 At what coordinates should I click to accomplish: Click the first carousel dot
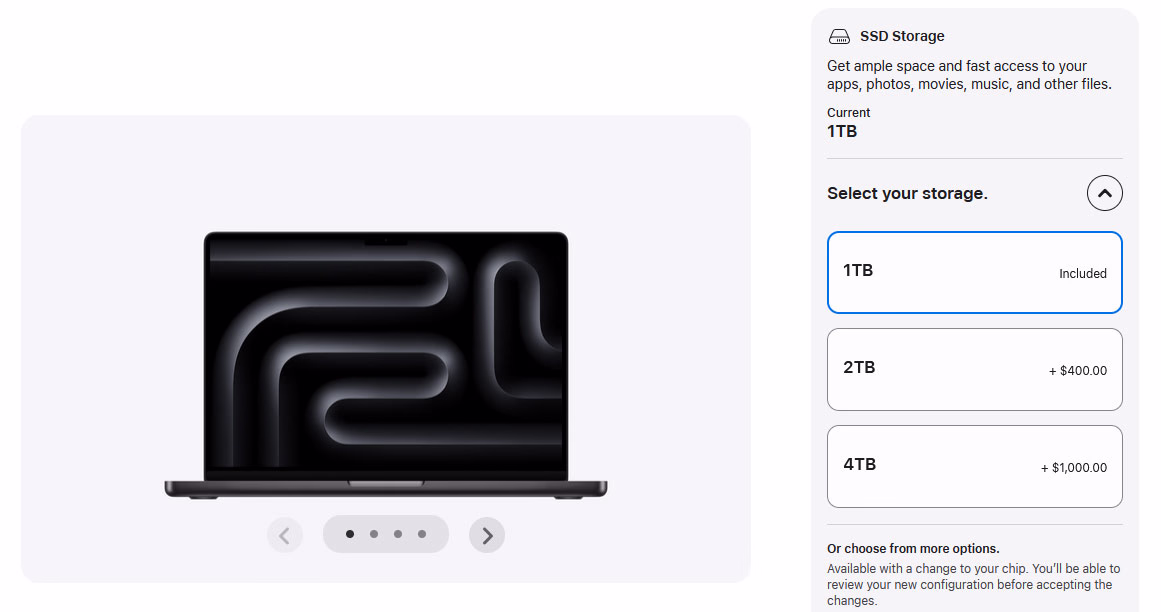point(350,534)
